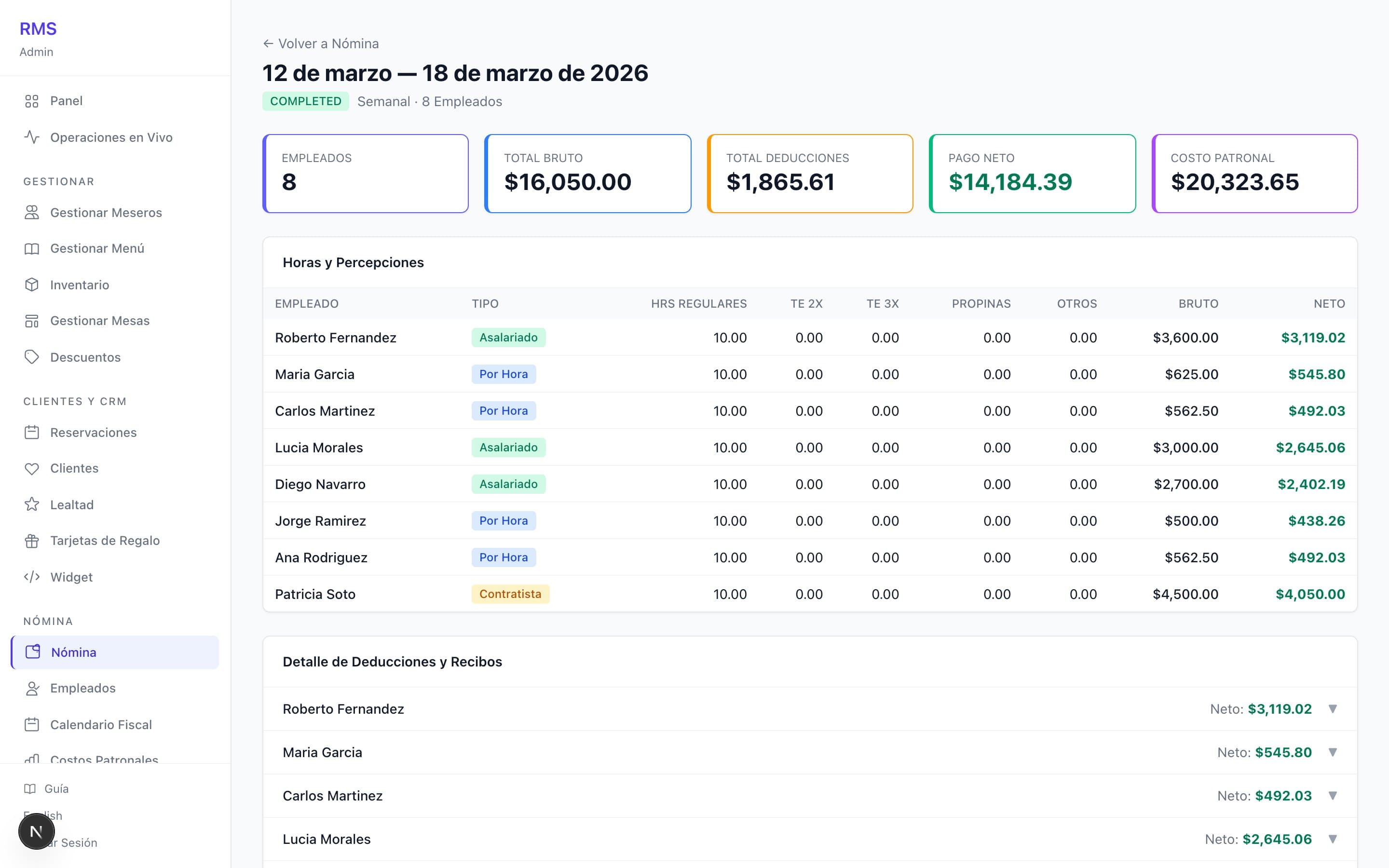
Task: Click the Lealtad star icon
Action: click(x=31, y=504)
